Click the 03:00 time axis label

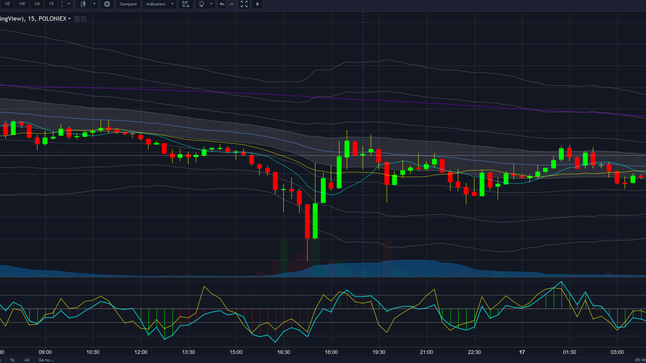617,352
